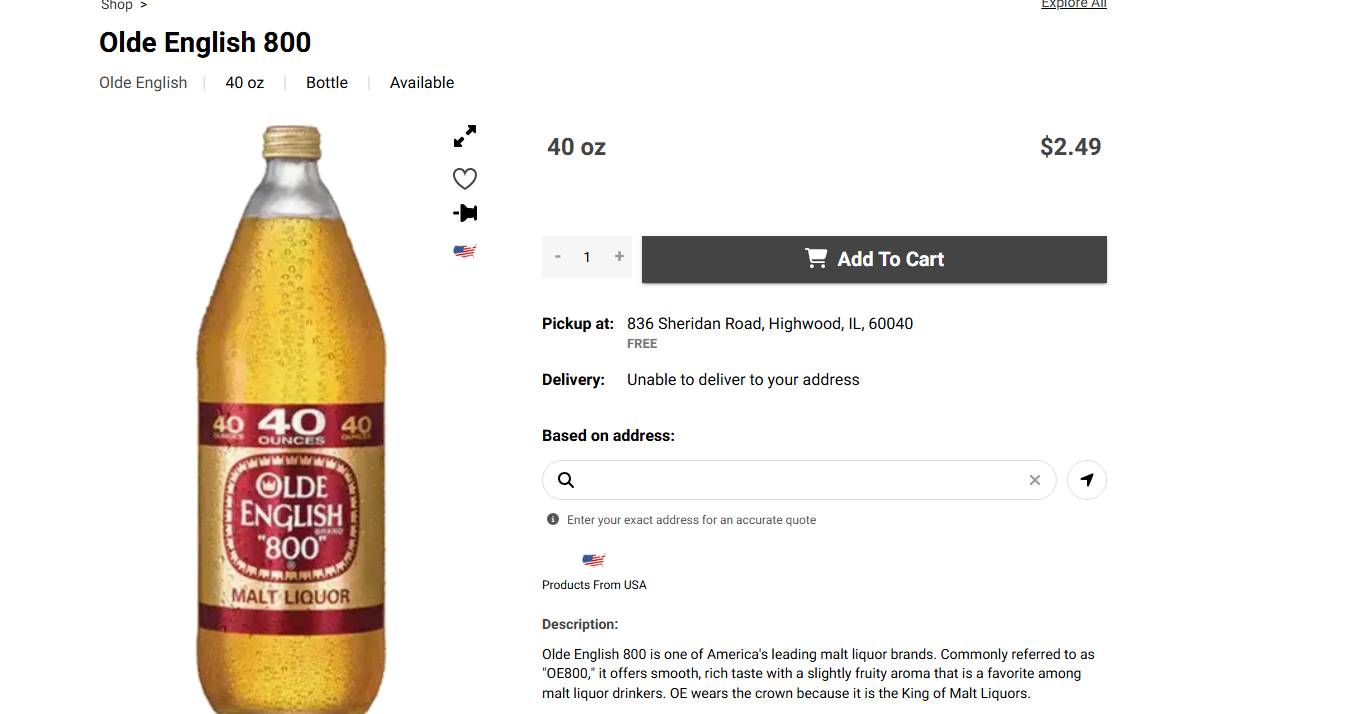The height and width of the screenshot is (714, 1350).
Task: Add to favorites with heart icon
Action: 465,179
